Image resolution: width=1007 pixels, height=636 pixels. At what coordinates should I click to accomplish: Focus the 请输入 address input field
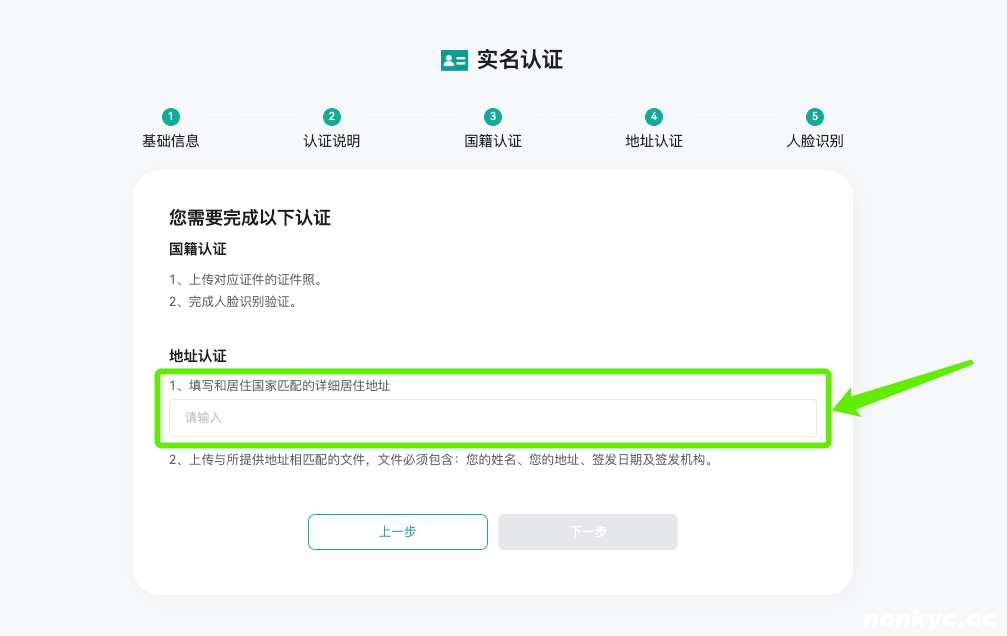[492, 418]
